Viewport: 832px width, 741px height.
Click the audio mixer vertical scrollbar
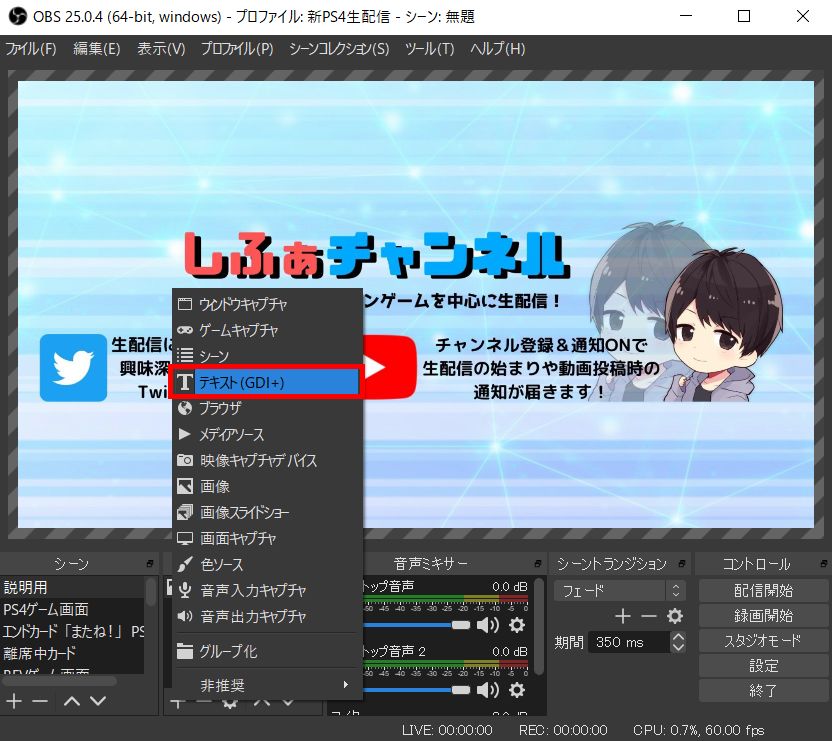point(539,626)
